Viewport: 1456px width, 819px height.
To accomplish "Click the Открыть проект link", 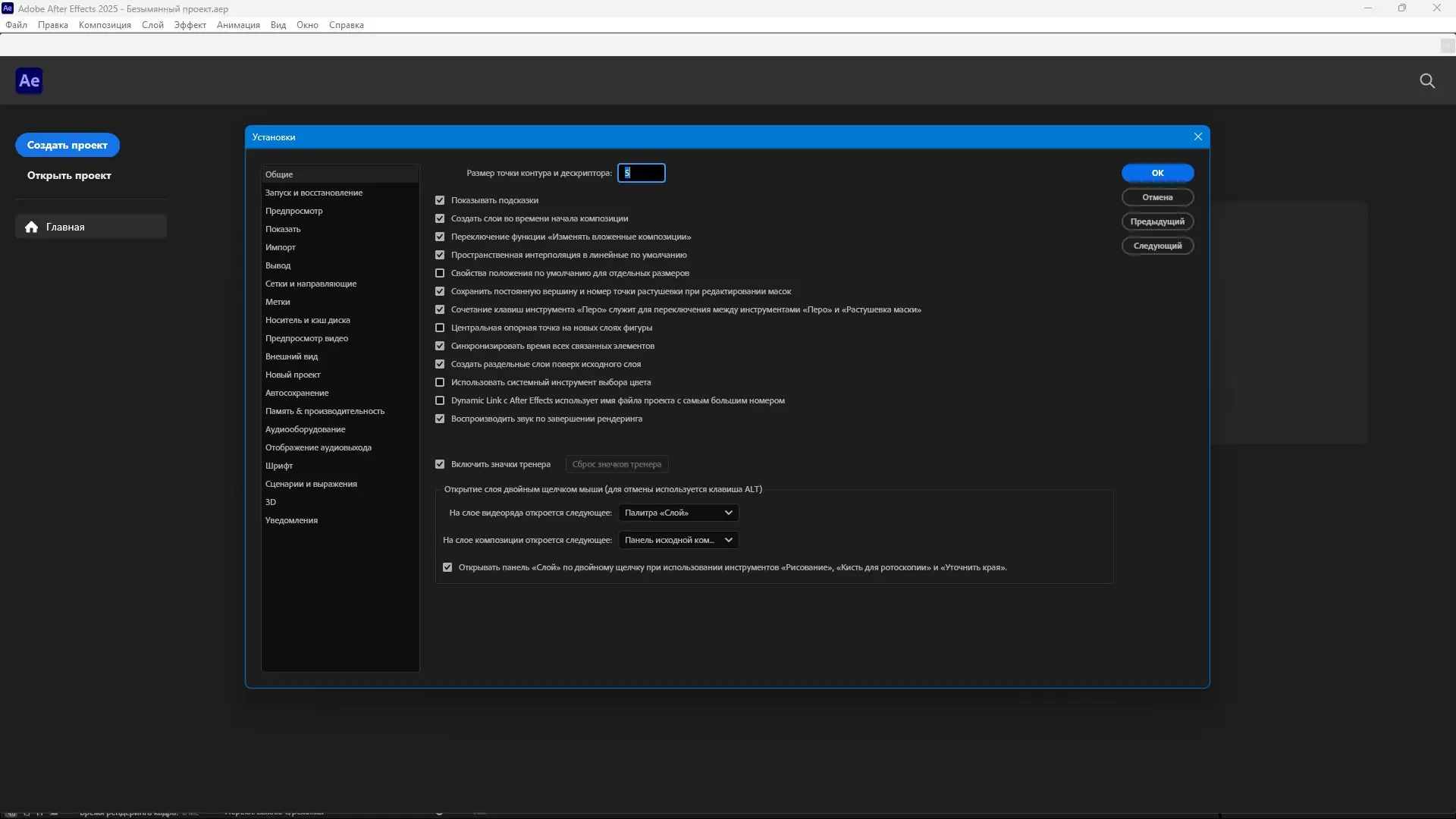I will coord(69,175).
